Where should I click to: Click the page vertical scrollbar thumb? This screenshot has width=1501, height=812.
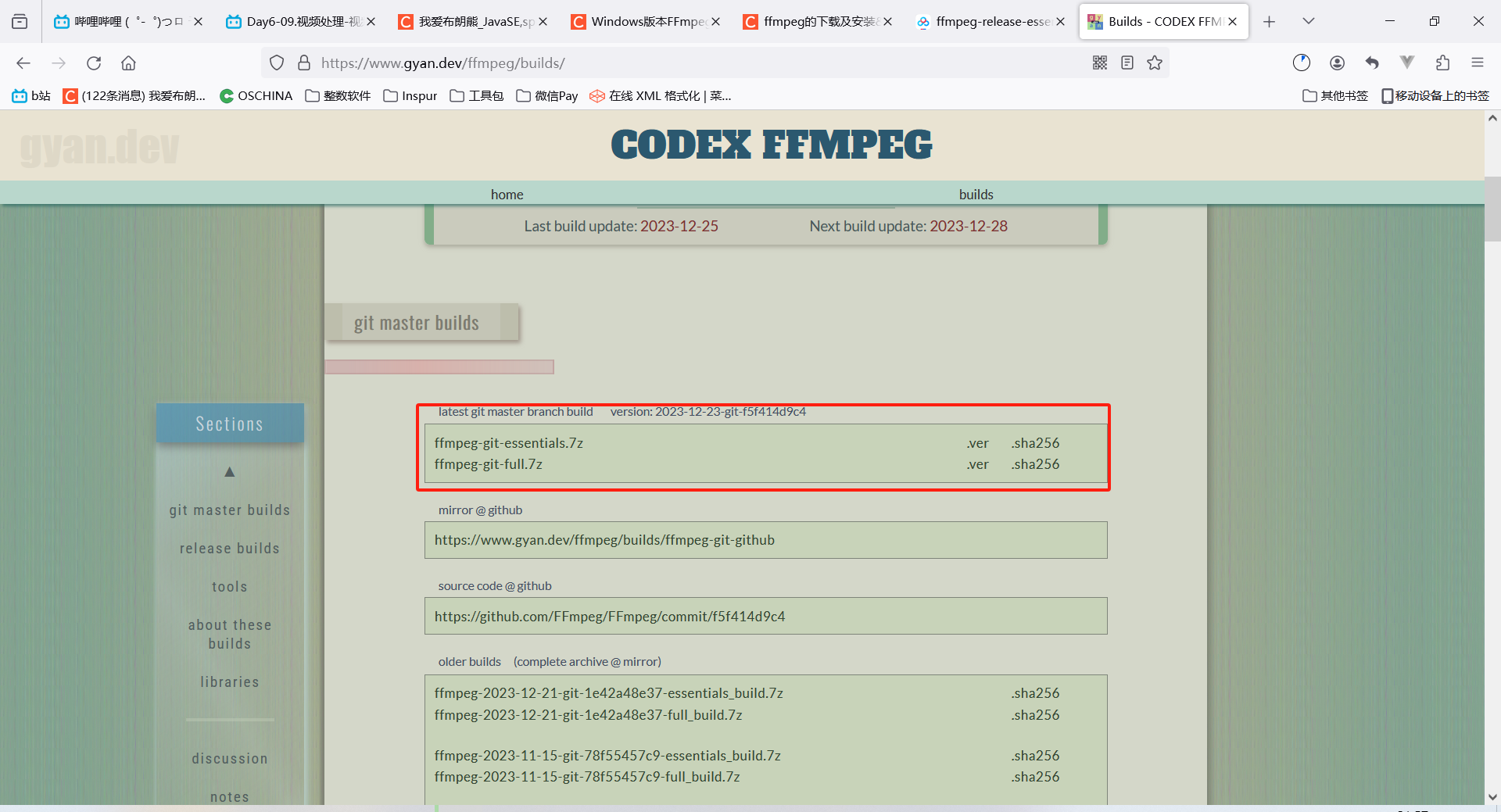(x=1492, y=209)
